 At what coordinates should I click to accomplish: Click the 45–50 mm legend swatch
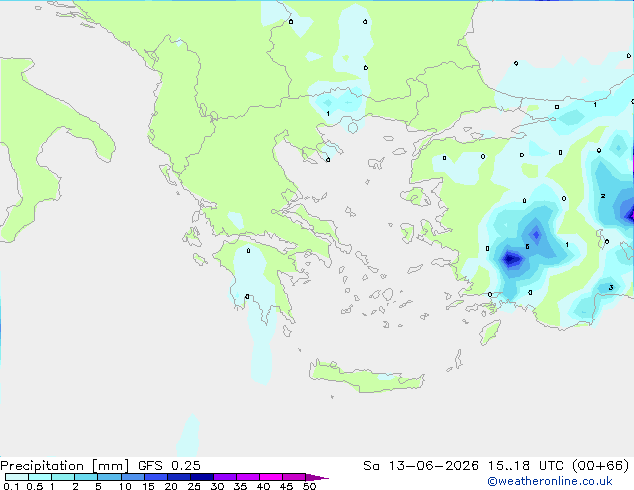coord(294,477)
